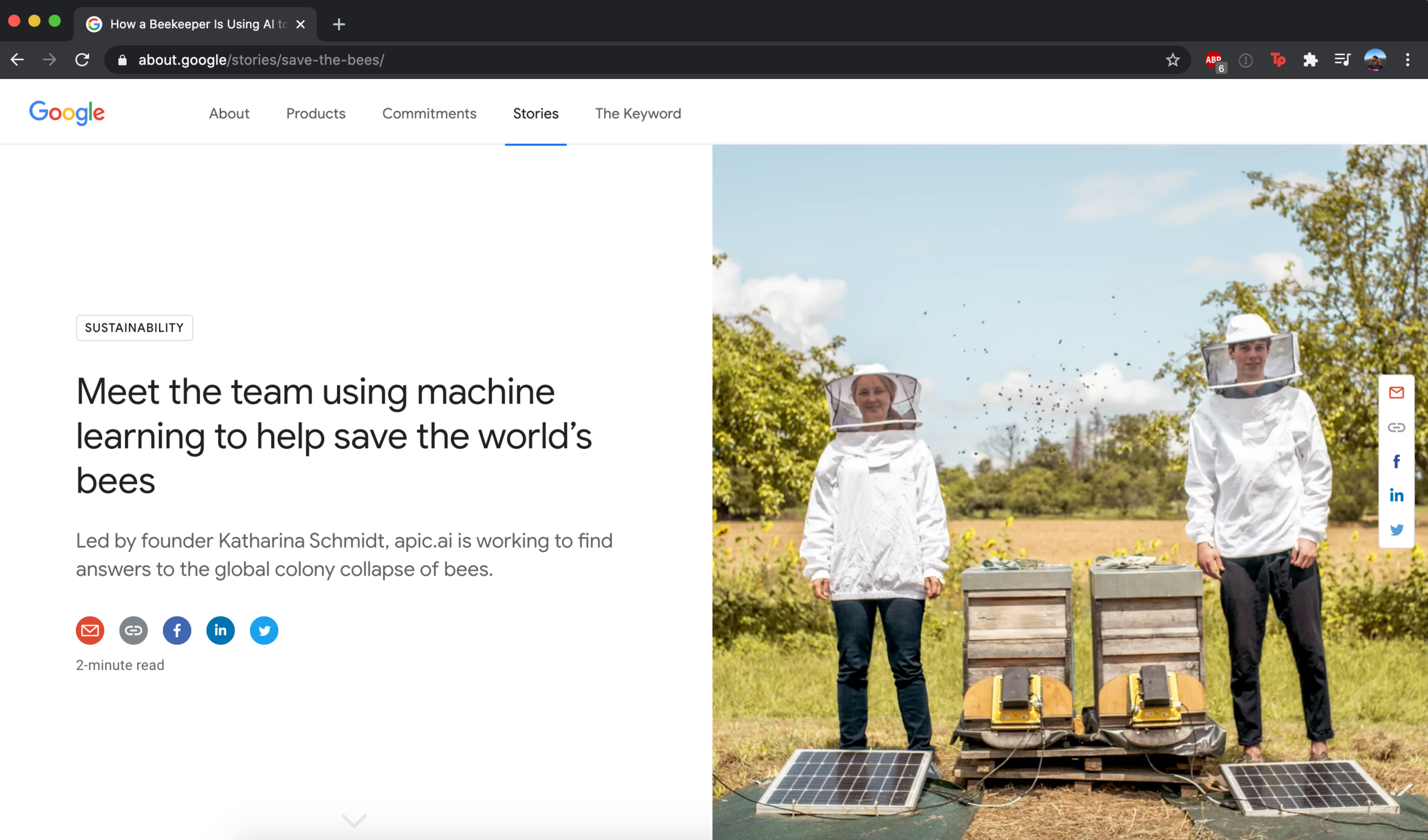Click the Google logo in header

coord(67,113)
